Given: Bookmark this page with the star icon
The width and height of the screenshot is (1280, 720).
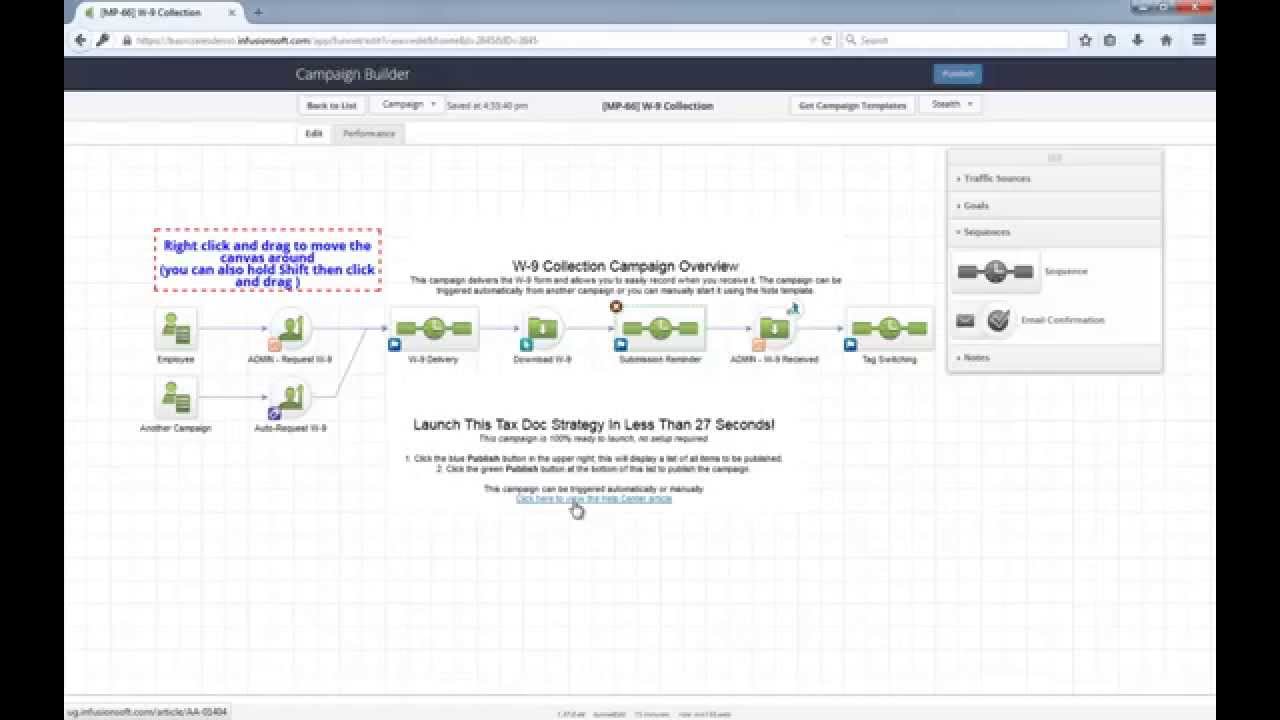Looking at the screenshot, I should 1085,40.
